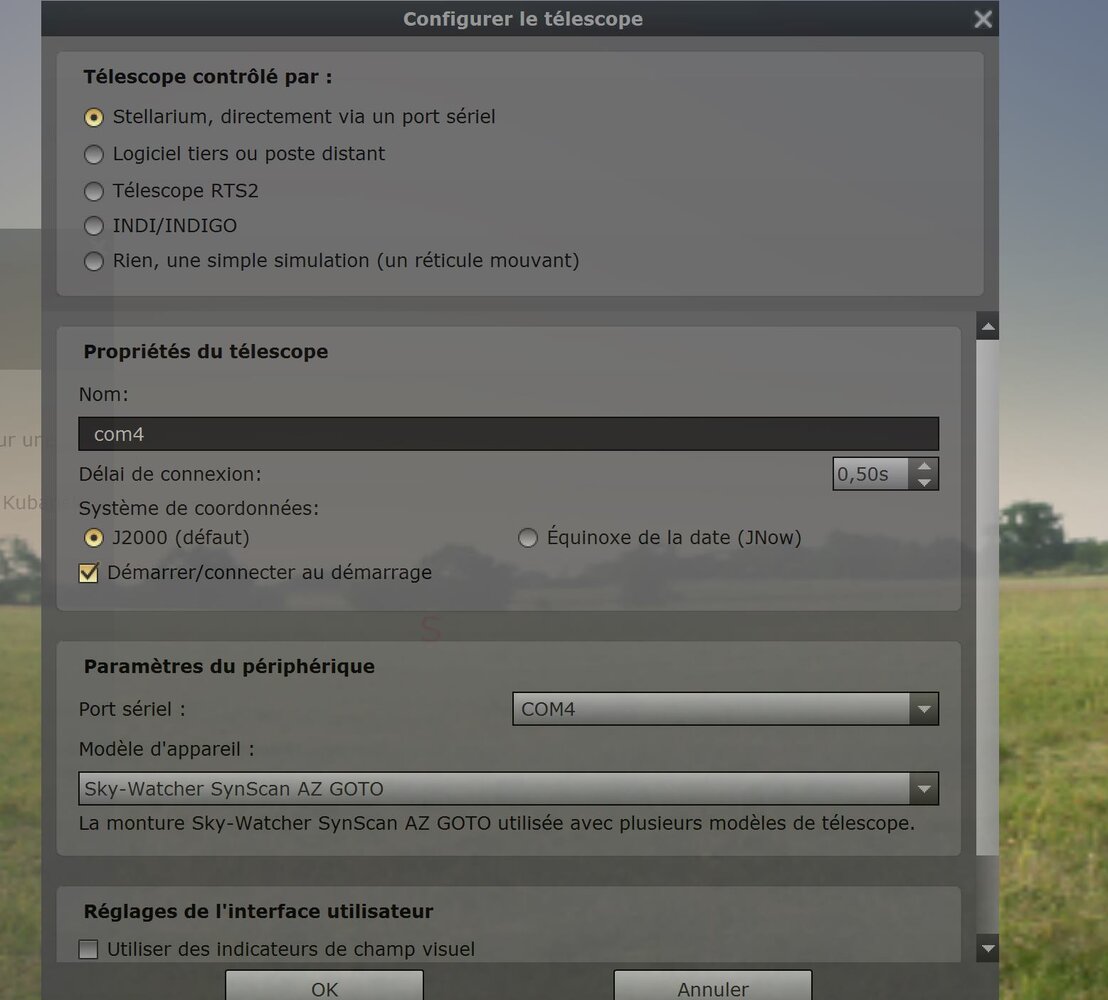Select Équinoxe de la date (JNow)

coord(528,538)
